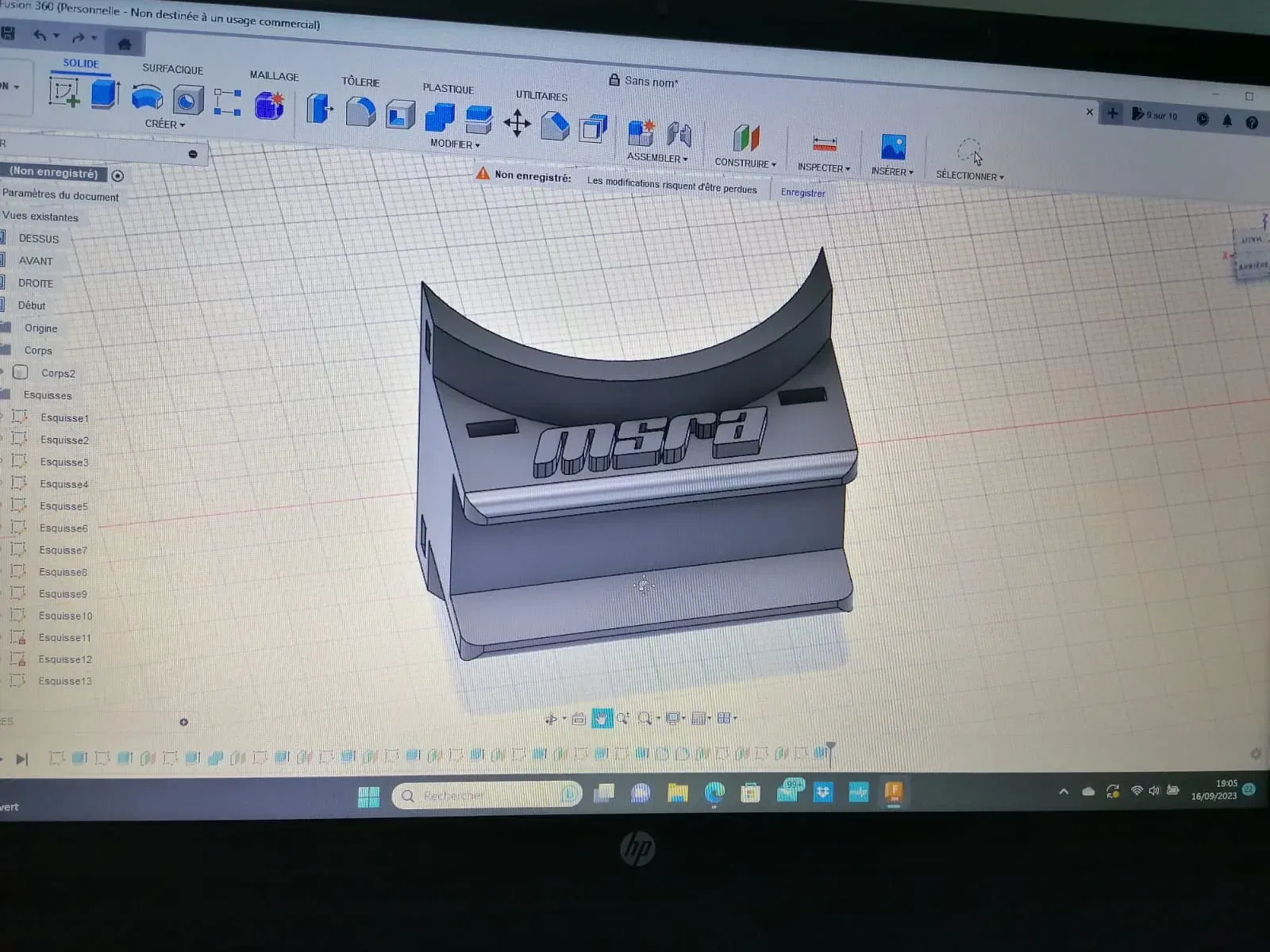This screenshot has height=952, width=1270.
Task: Open the Help question mark icon
Action: point(1252,122)
